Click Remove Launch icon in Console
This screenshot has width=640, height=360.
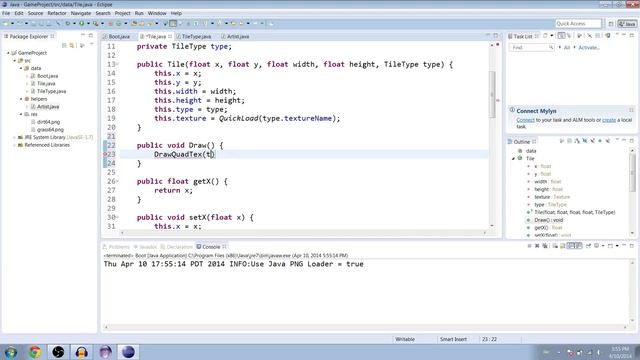[537, 246]
